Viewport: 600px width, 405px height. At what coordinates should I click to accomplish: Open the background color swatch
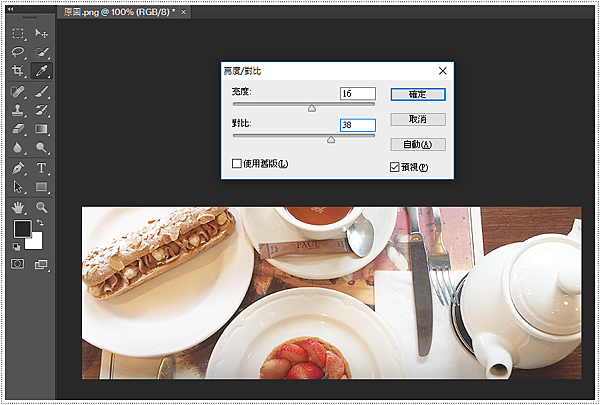pos(37,243)
